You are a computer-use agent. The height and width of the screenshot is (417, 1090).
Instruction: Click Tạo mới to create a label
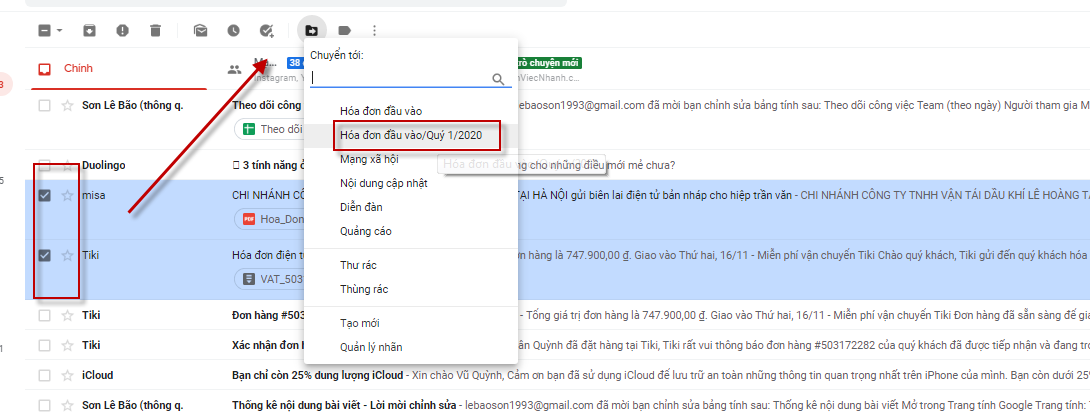tap(411, 324)
